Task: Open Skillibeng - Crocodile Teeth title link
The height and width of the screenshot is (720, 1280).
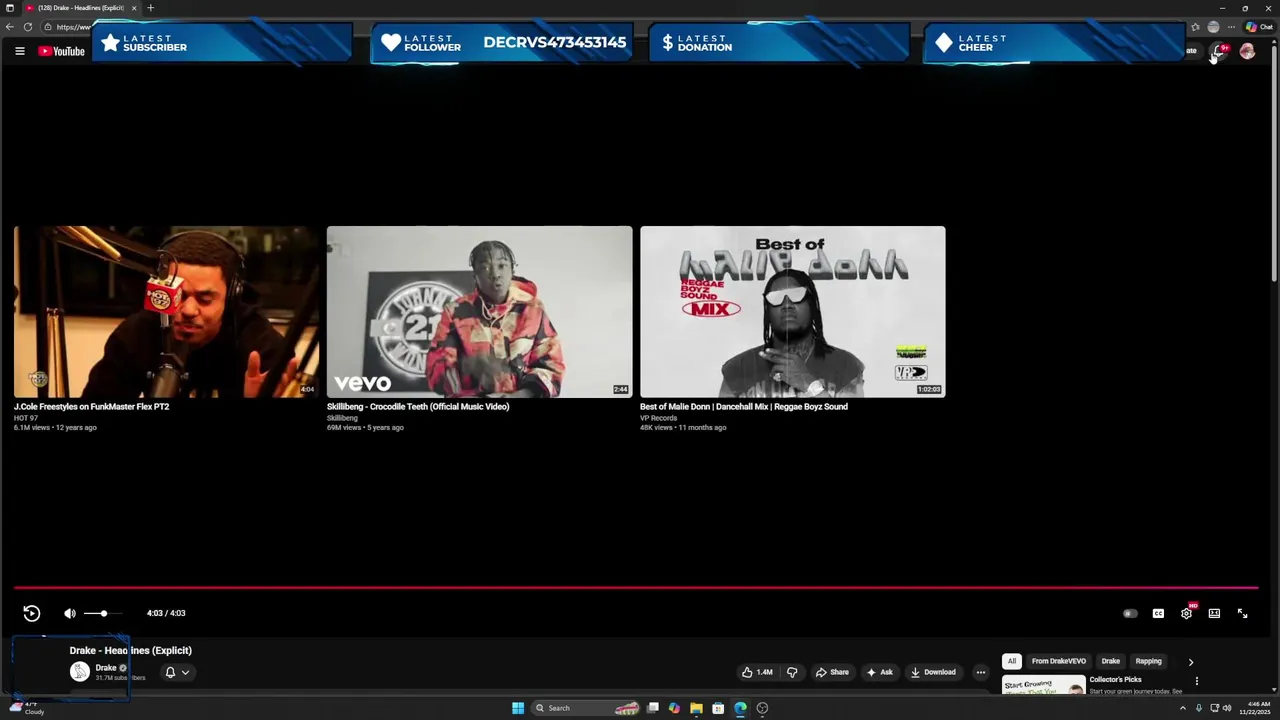Action: coord(418,407)
